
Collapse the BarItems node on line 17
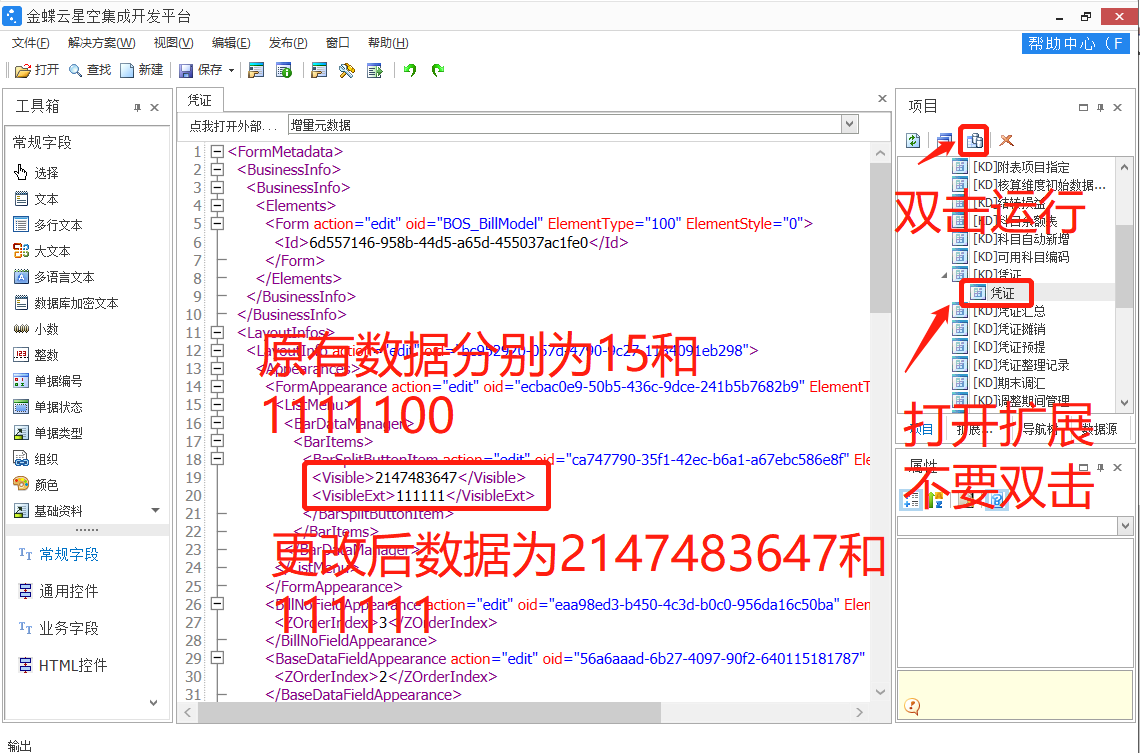pos(217,441)
